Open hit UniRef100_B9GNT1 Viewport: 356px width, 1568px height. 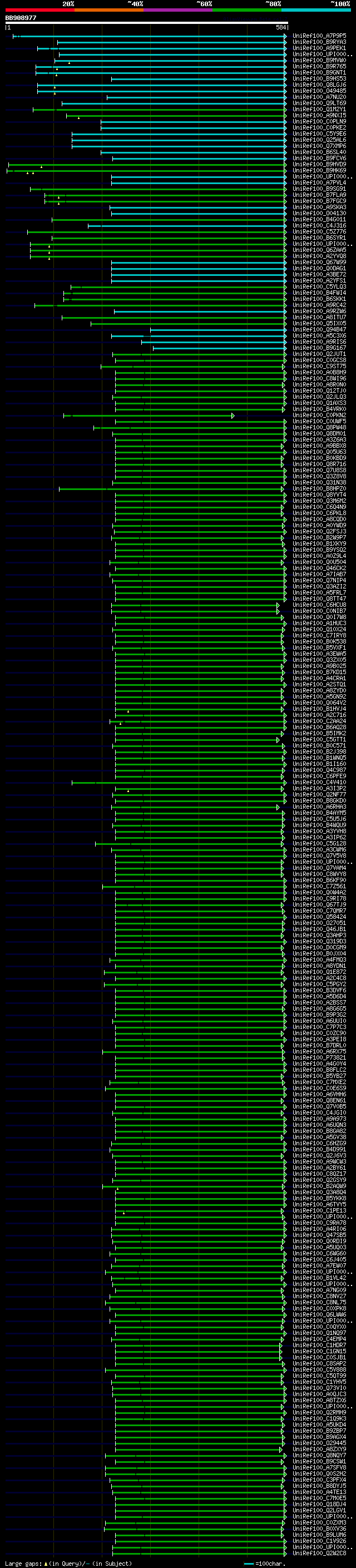[x=319, y=72]
